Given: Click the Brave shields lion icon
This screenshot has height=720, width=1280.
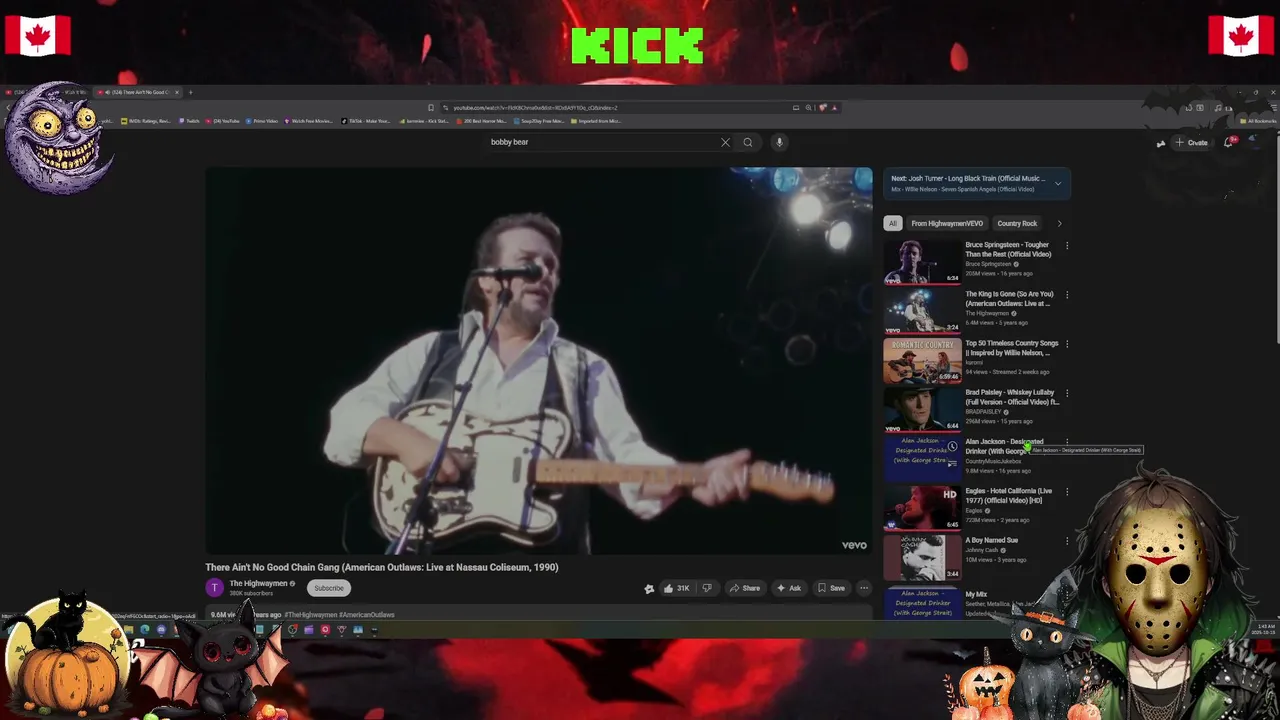Looking at the screenshot, I should 822,108.
